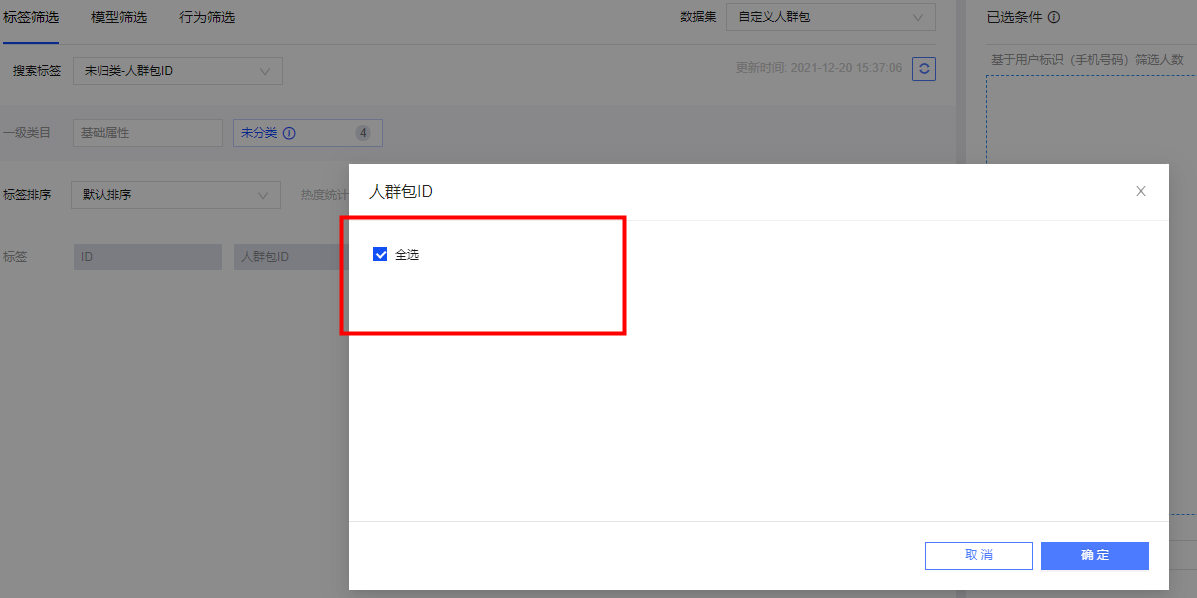Viewport: 1197px width, 598px height.
Task: Switch to the 模型筛选 tab
Action: point(119,17)
